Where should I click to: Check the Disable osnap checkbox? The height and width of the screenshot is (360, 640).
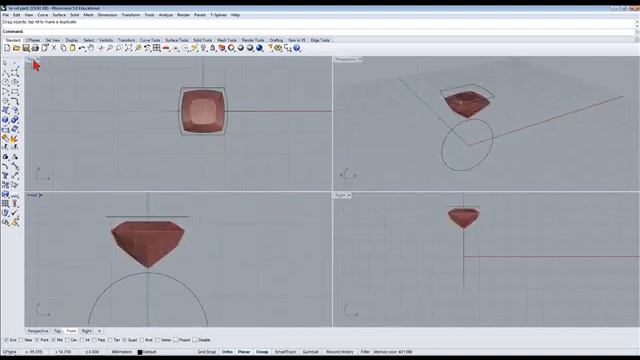(195, 340)
